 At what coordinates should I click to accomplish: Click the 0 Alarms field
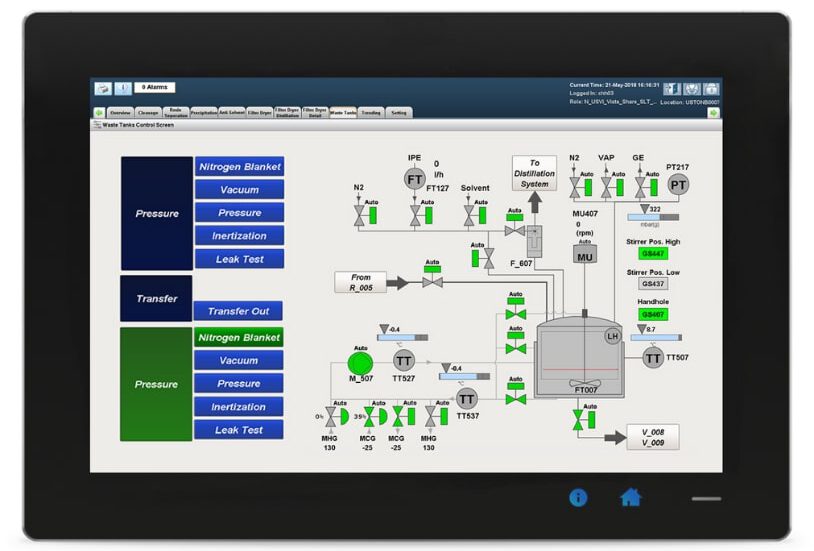[155, 87]
